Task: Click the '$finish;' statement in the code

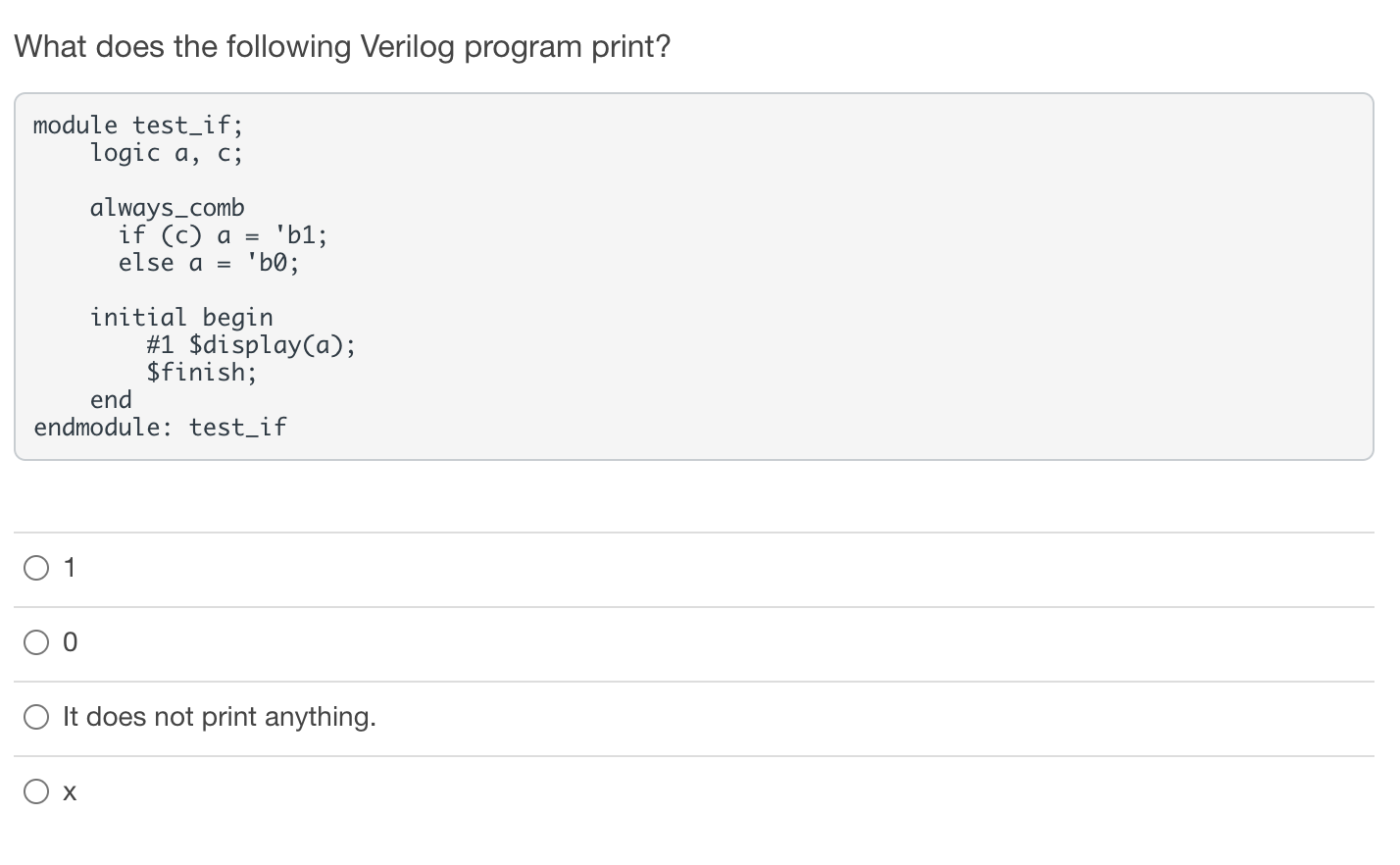Action: coord(201,372)
